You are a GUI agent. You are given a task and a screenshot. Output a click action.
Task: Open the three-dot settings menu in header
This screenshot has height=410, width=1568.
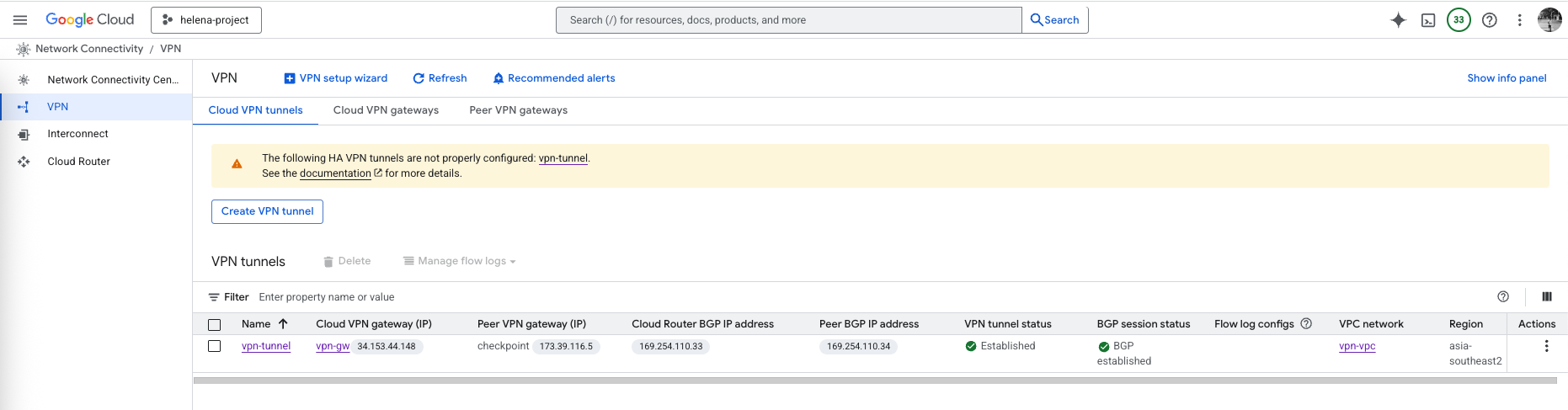click(x=1519, y=20)
